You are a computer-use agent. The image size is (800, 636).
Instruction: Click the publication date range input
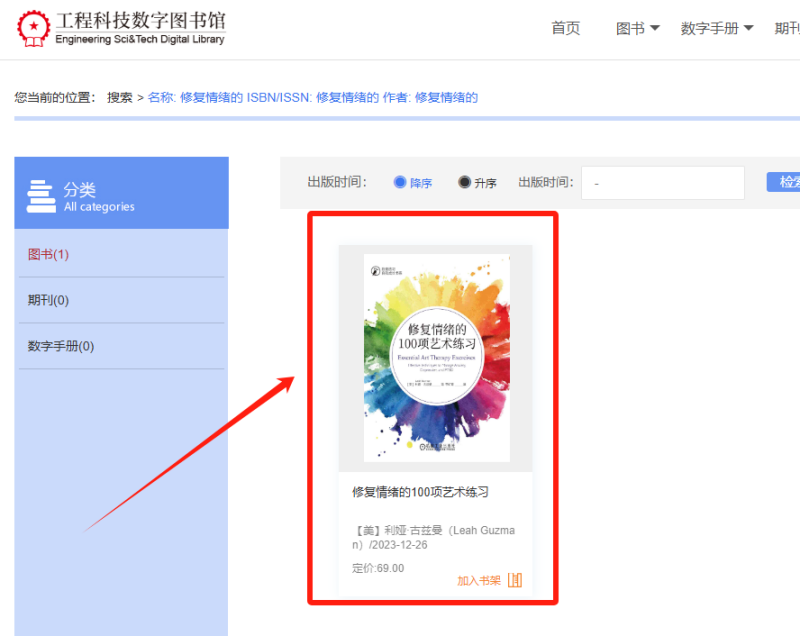663,183
